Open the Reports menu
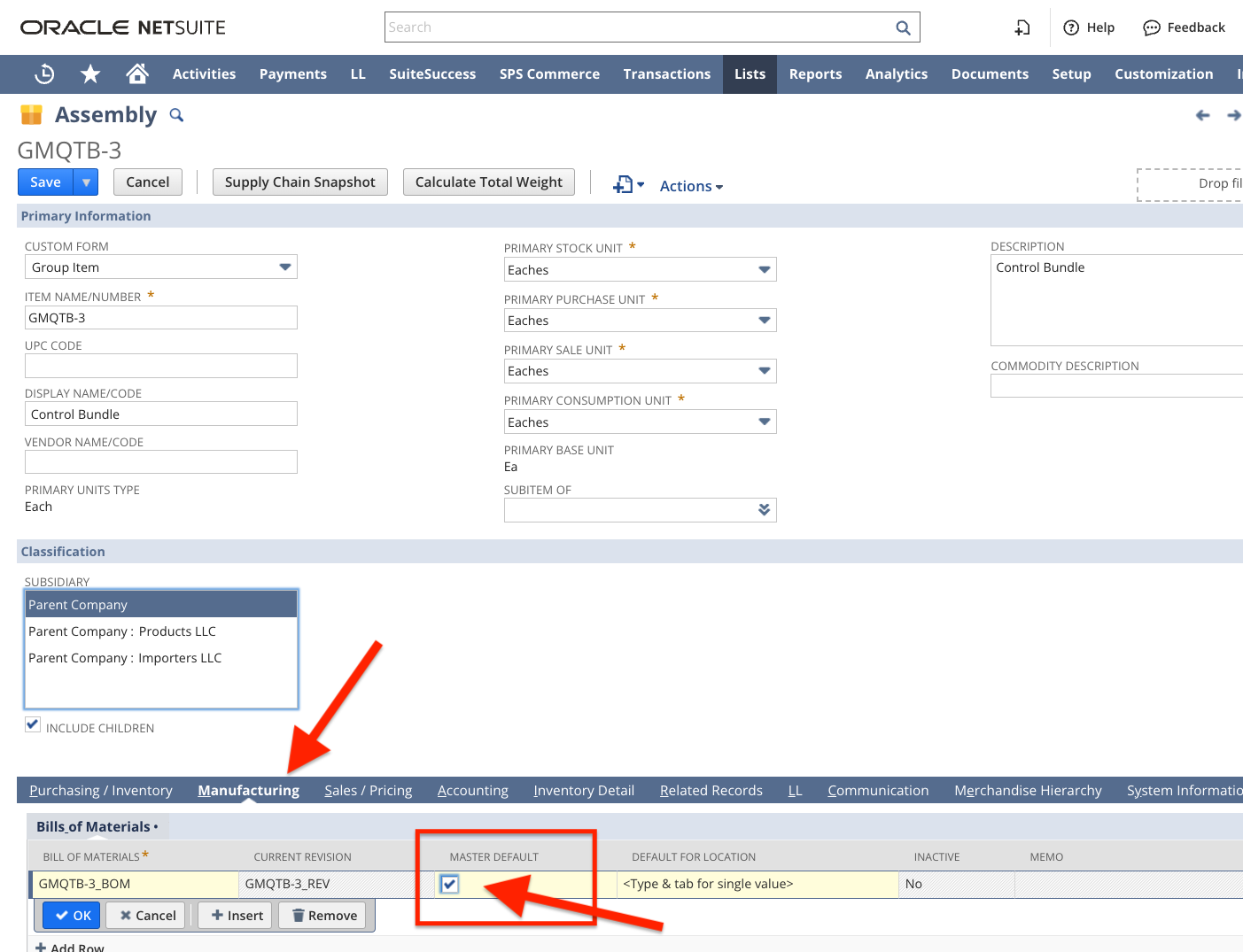 point(816,74)
